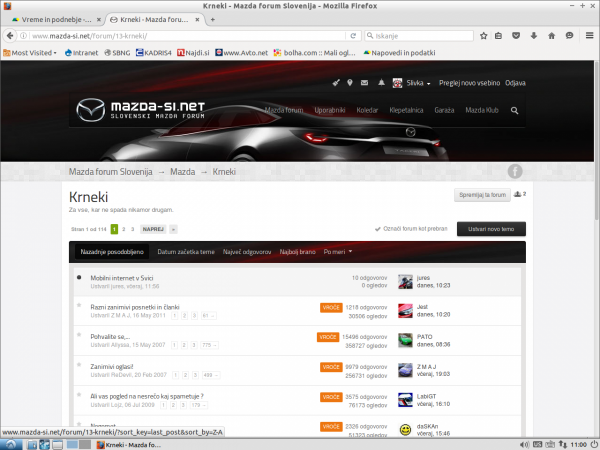Click the search magnifier in forum navigation
The width and height of the screenshot is (600, 450).
(x=515, y=110)
